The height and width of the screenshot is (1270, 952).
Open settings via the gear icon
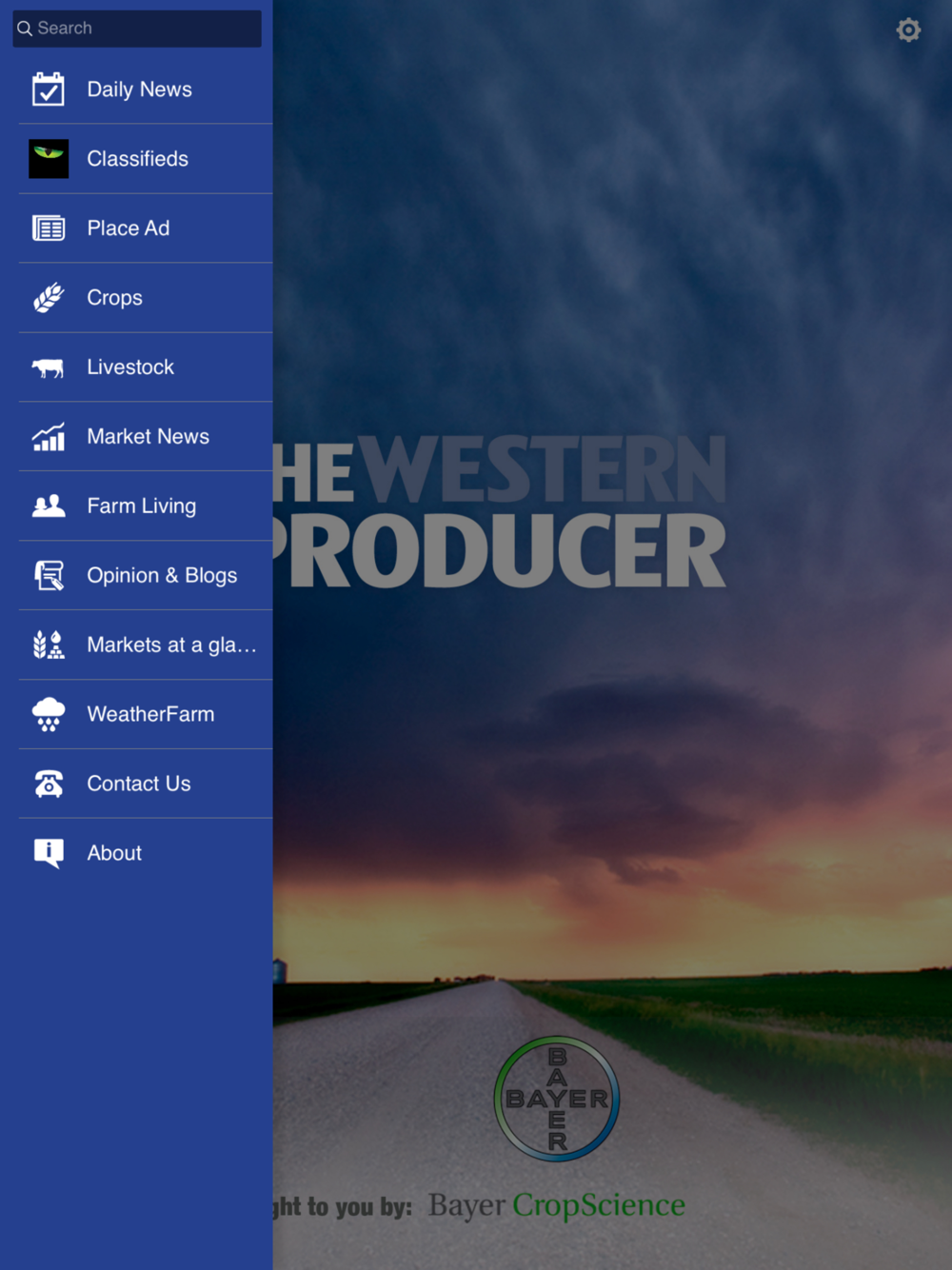(908, 30)
